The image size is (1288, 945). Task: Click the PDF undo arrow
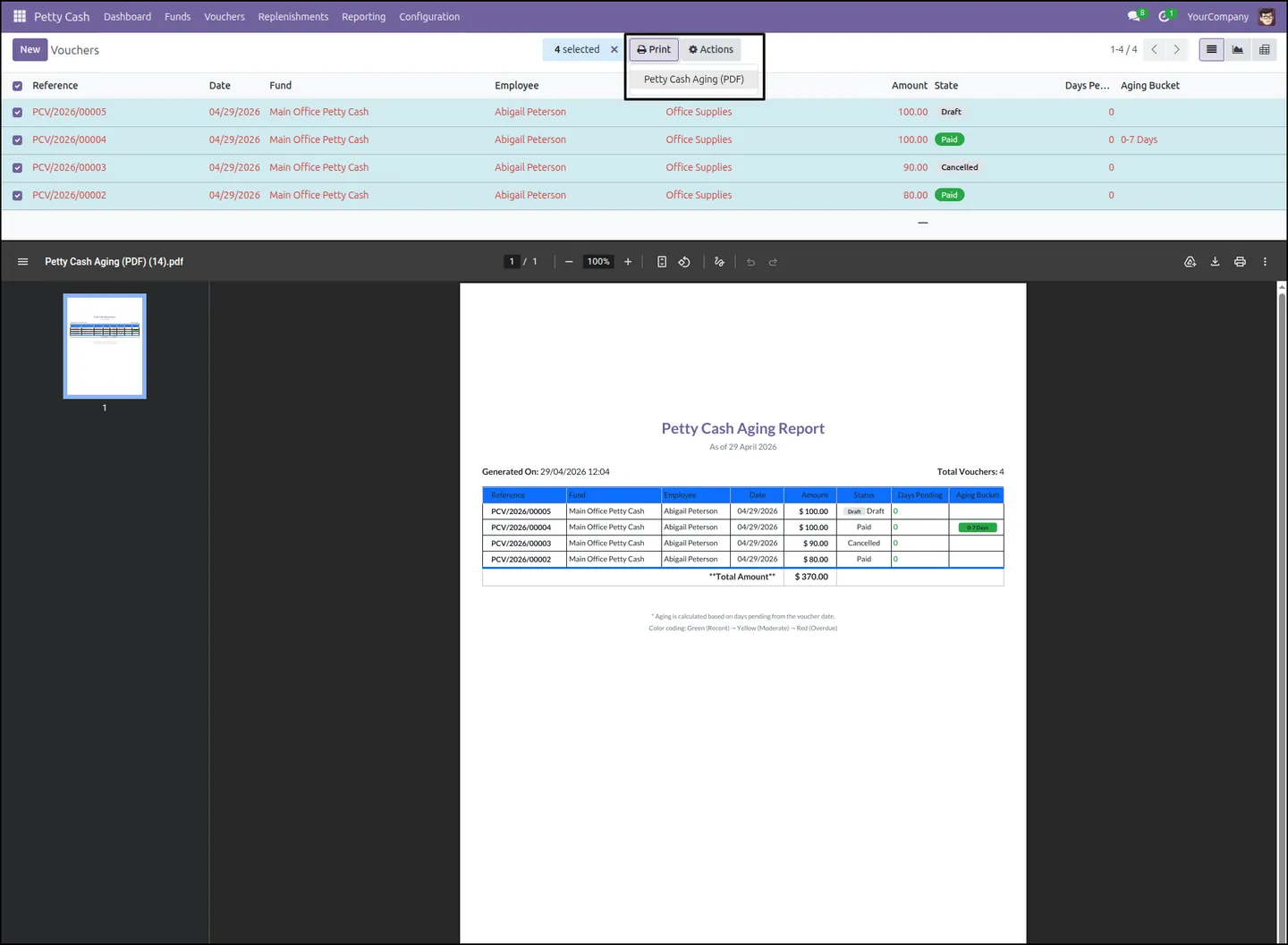click(751, 262)
